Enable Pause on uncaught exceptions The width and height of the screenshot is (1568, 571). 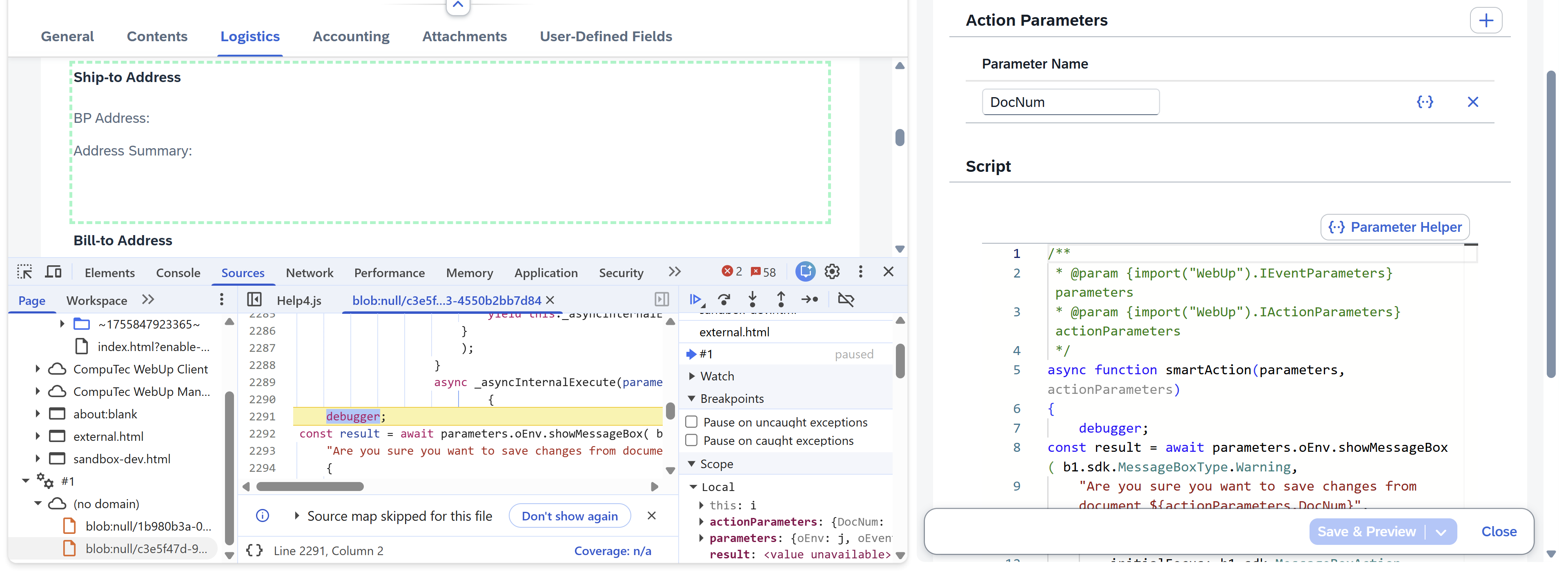691,422
